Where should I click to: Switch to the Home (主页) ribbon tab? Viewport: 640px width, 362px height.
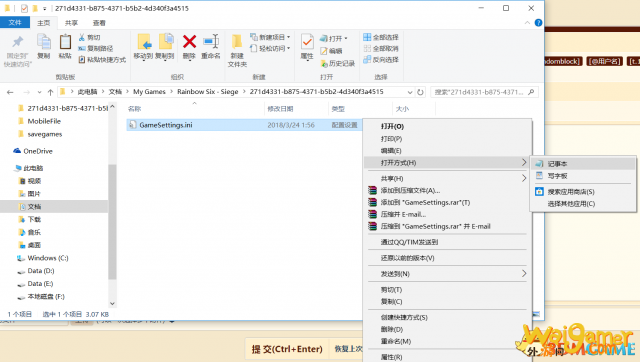43,23
